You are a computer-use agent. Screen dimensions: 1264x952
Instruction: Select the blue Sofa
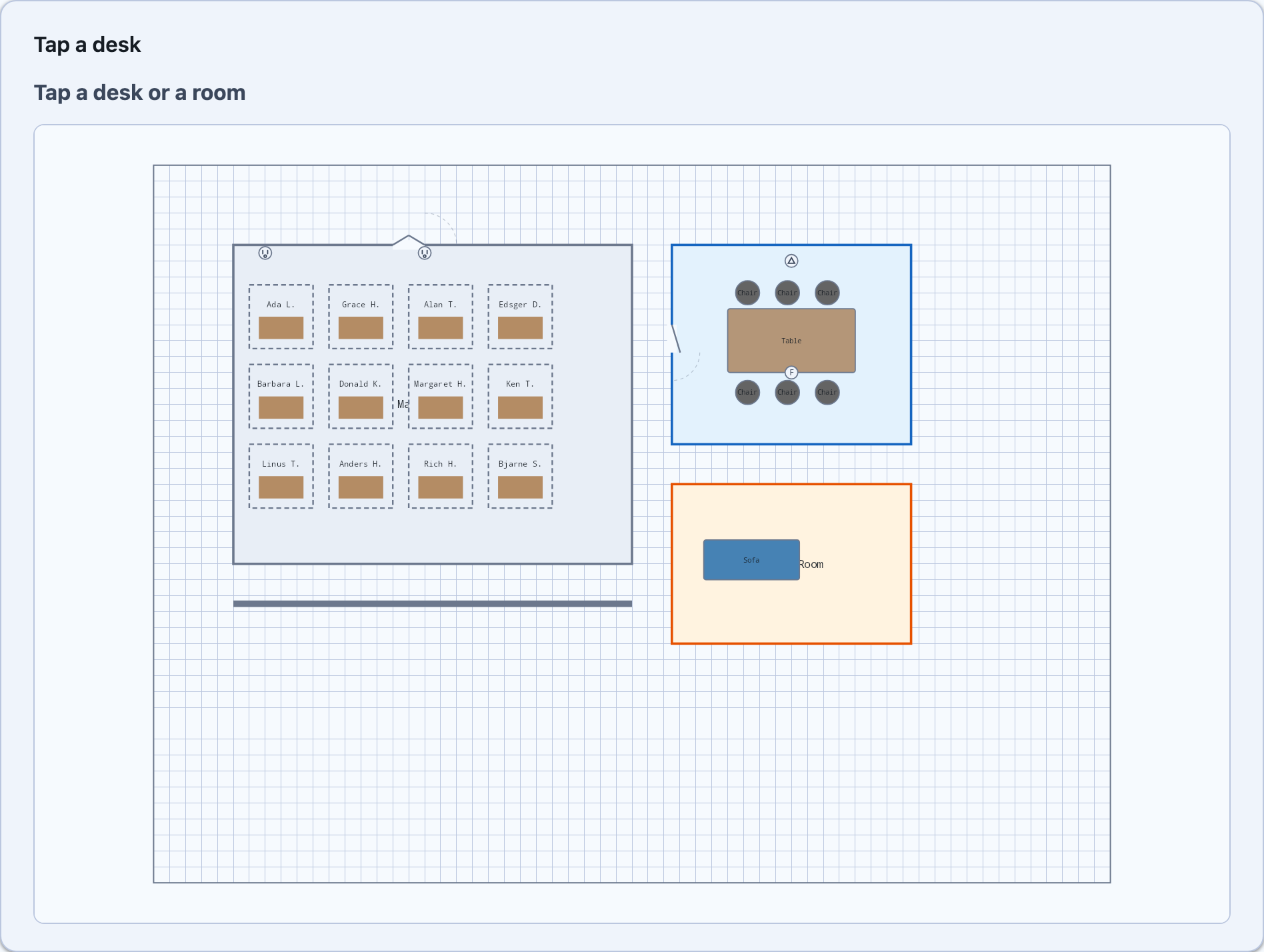point(751,560)
